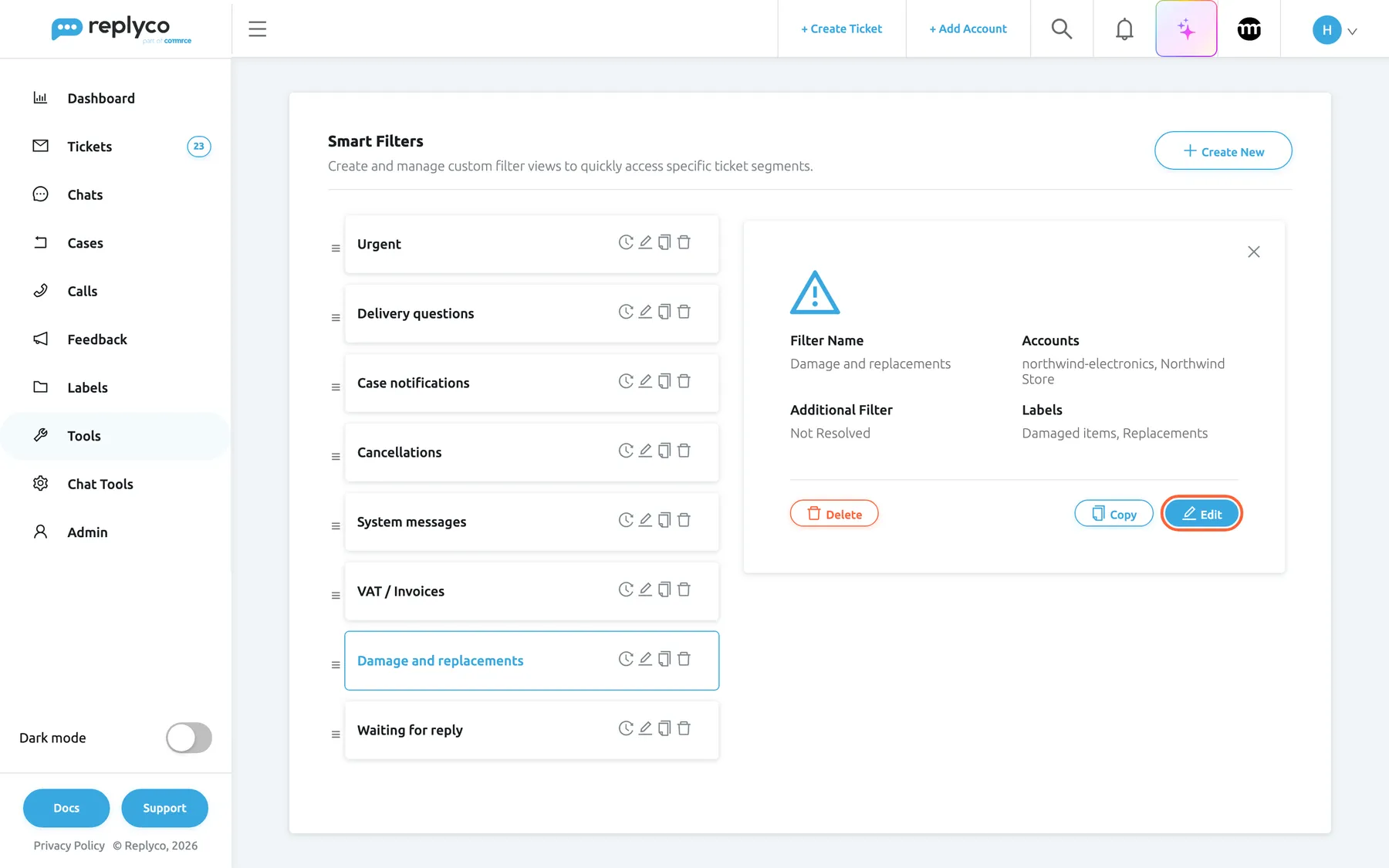Click Create New smart filter button

pyautogui.click(x=1223, y=151)
